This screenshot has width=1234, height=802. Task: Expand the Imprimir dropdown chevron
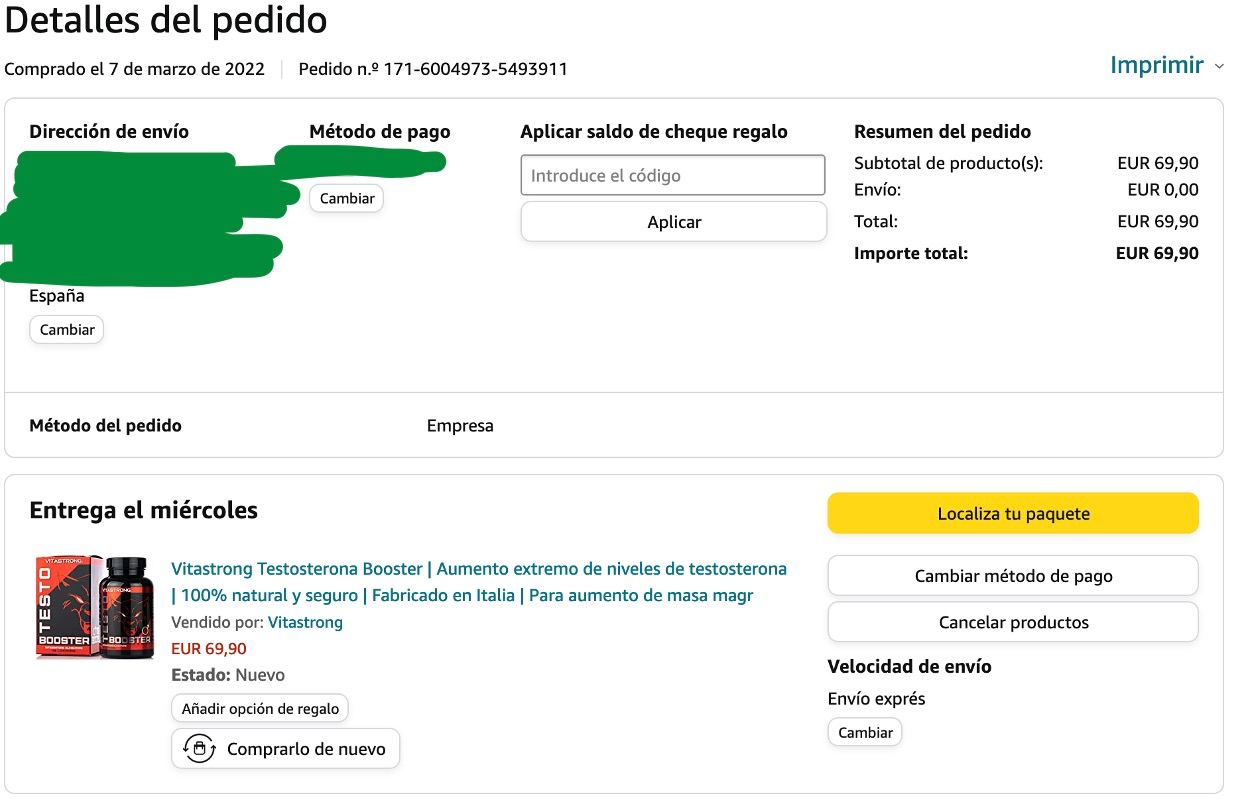coord(1218,66)
